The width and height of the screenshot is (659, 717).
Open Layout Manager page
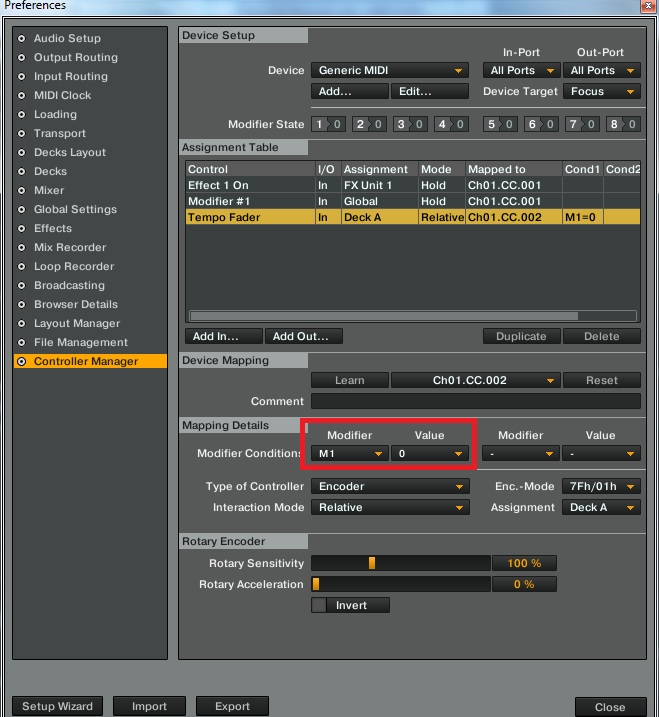click(x=77, y=323)
